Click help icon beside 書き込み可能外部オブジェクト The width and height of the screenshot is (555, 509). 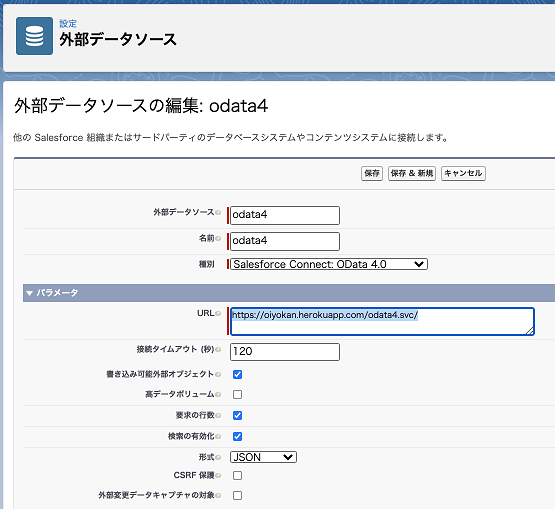coord(218,374)
